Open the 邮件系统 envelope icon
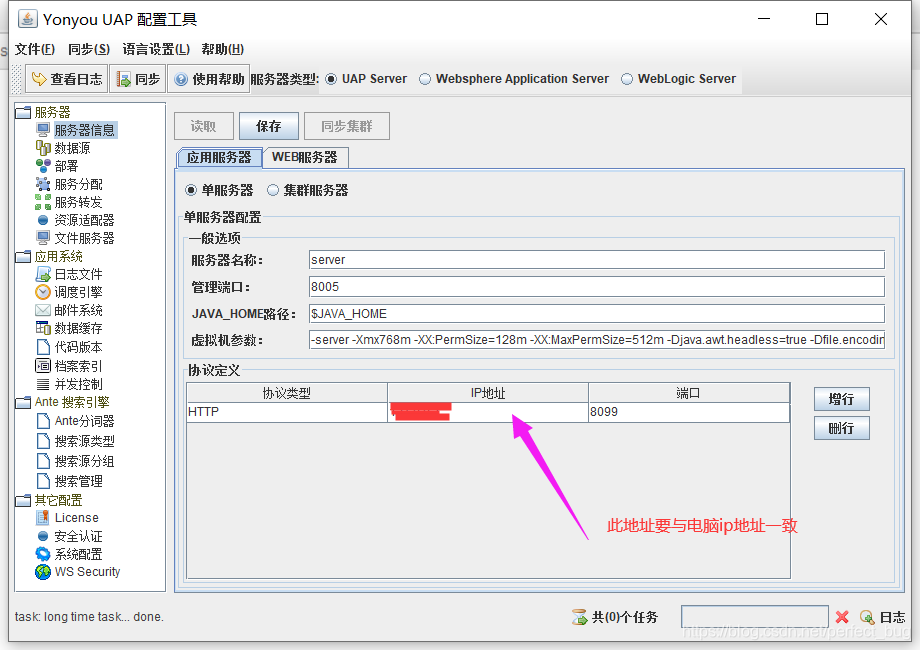 [43, 310]
